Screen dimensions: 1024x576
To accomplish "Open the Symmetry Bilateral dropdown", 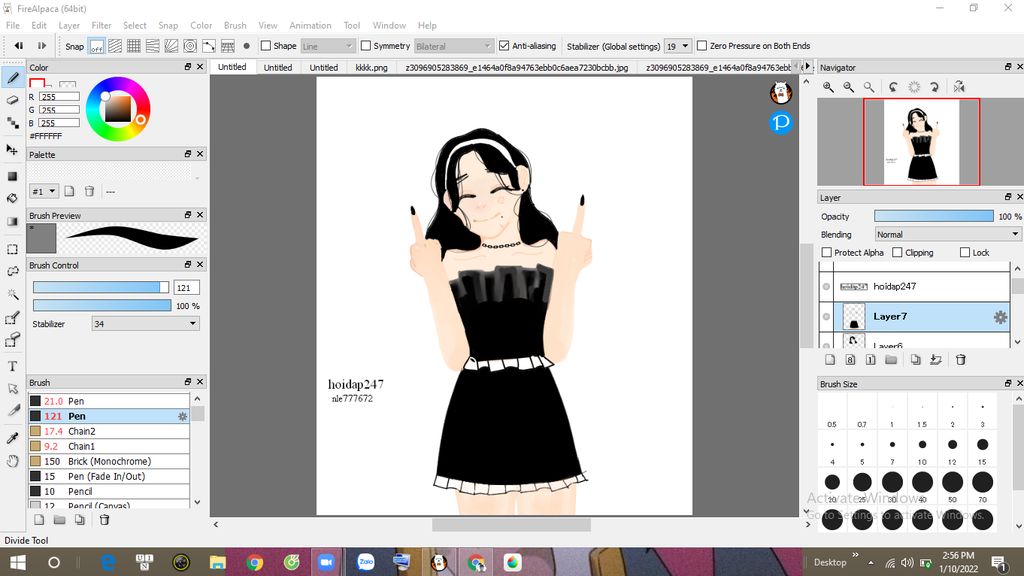I will (454, 46).
